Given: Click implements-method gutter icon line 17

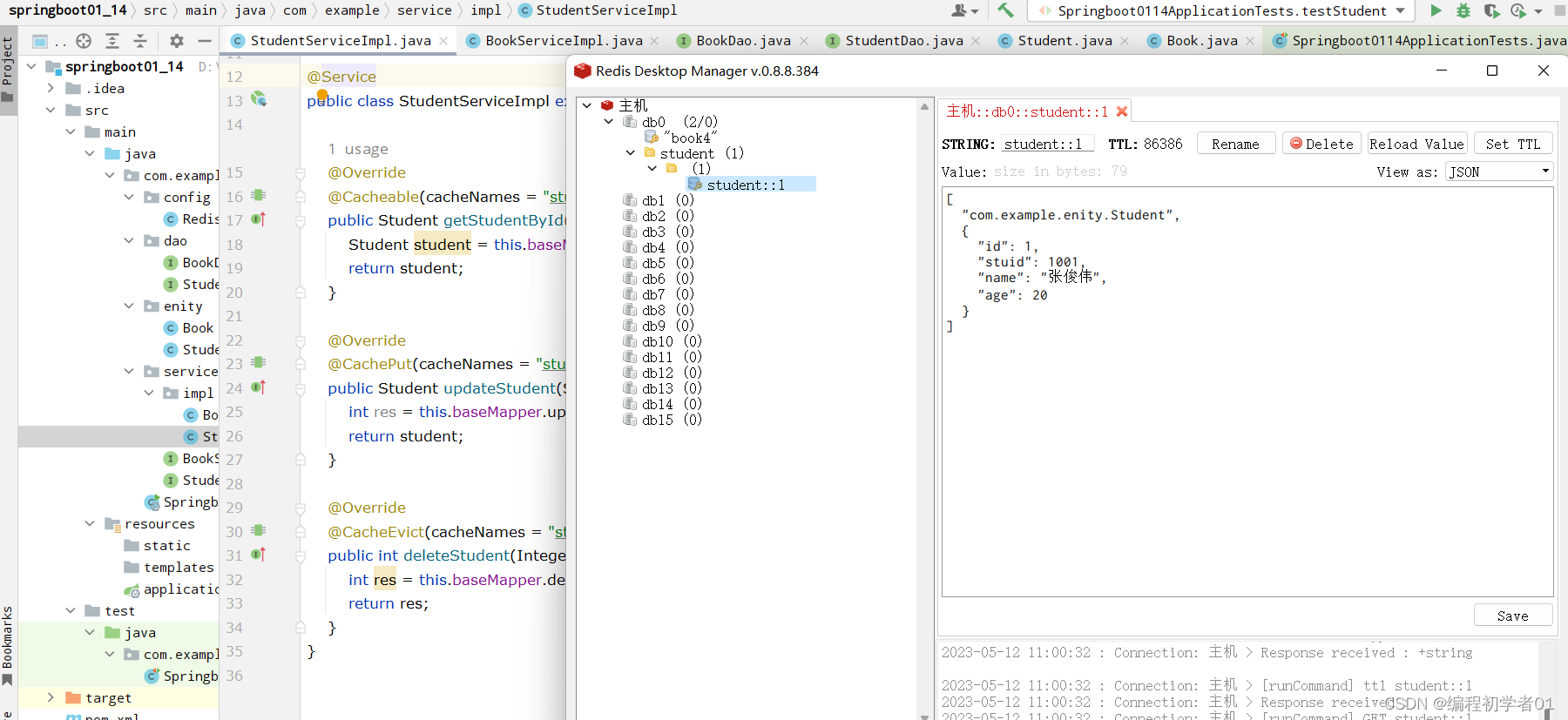Looking at the screenshot, I should point(259,219).
